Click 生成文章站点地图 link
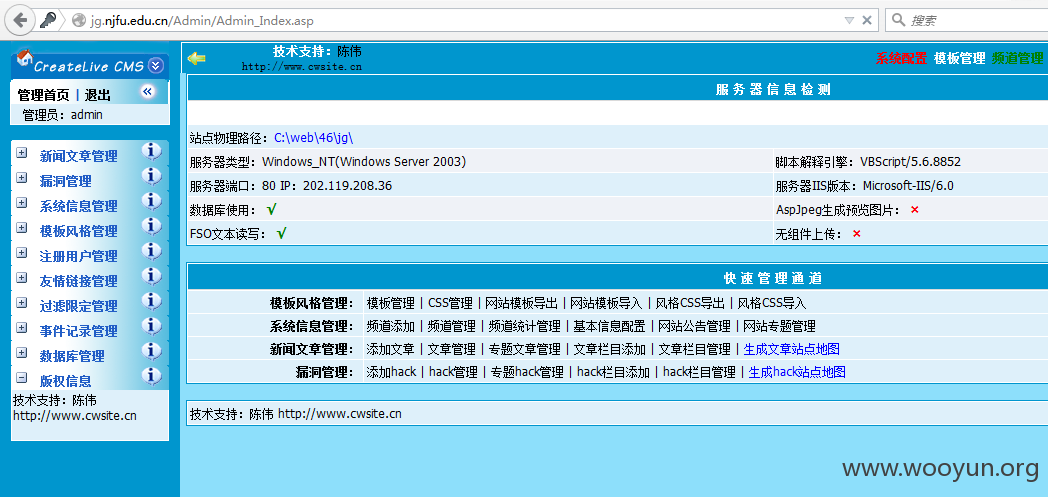The height and width of the screenshot is (497, 1048). [x=791, y=349]
